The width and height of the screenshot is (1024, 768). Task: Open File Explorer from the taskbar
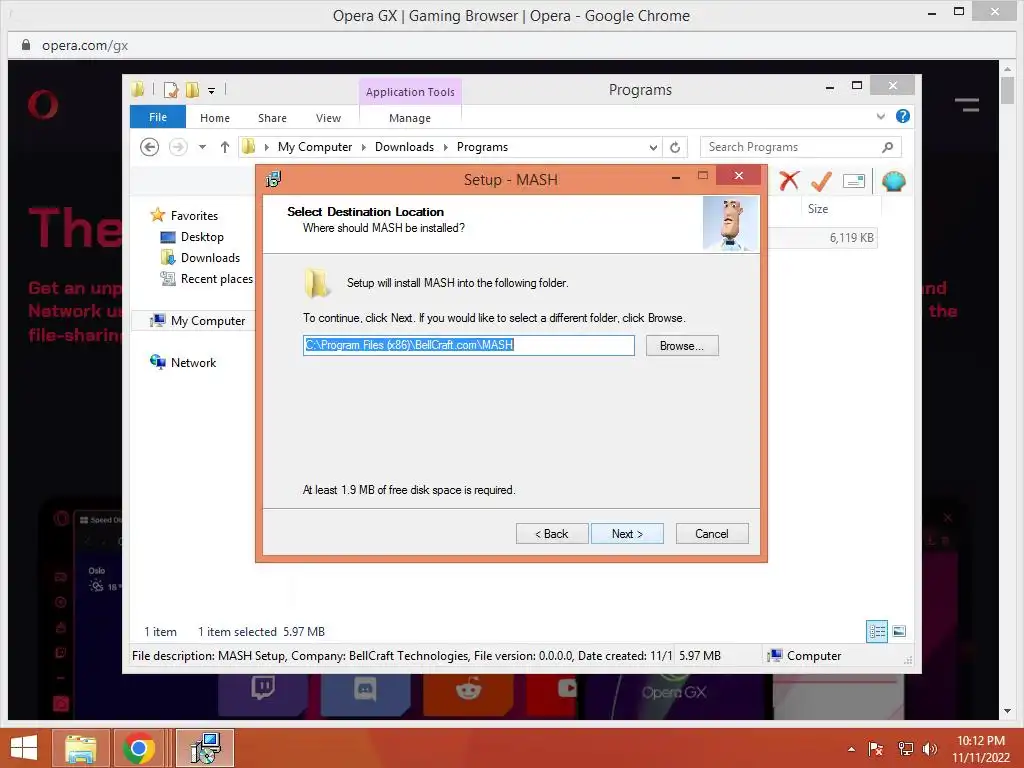tap(80, 748)
